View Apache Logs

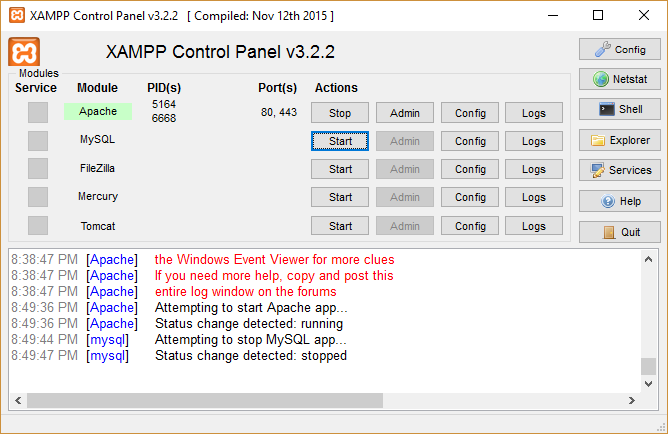click(x=534, y=113)
